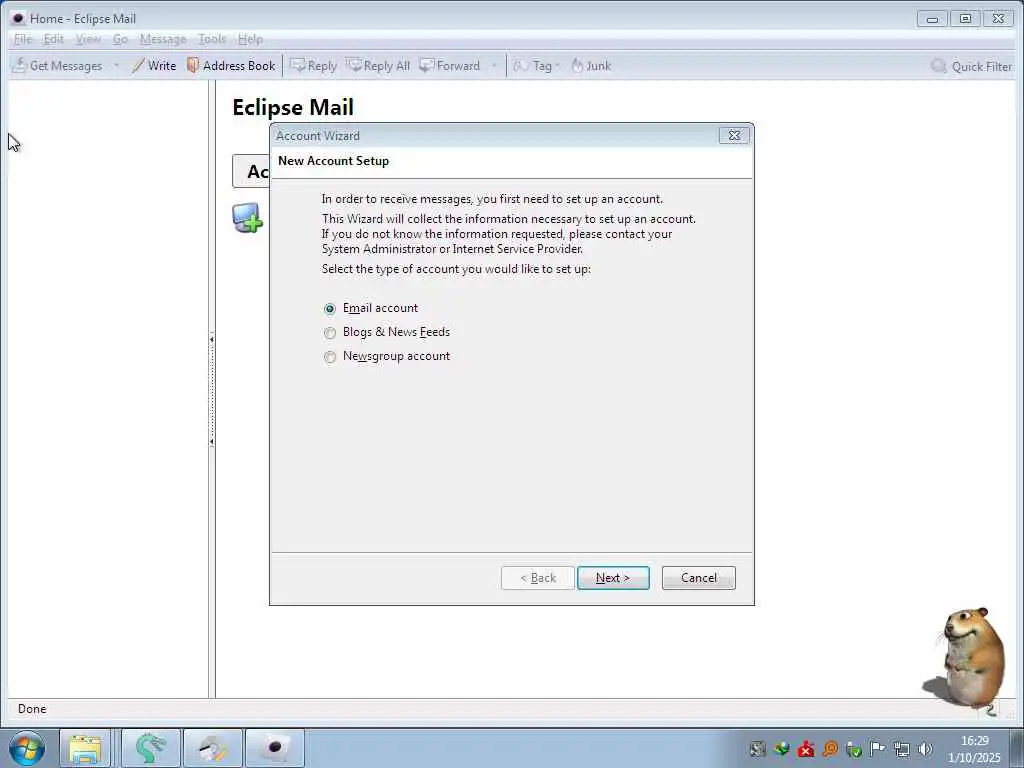The height and width of the screenshot is (768, 1024).
Task: Click the Eclipse Mail taskbar button
Action: (x=275, y=748)
